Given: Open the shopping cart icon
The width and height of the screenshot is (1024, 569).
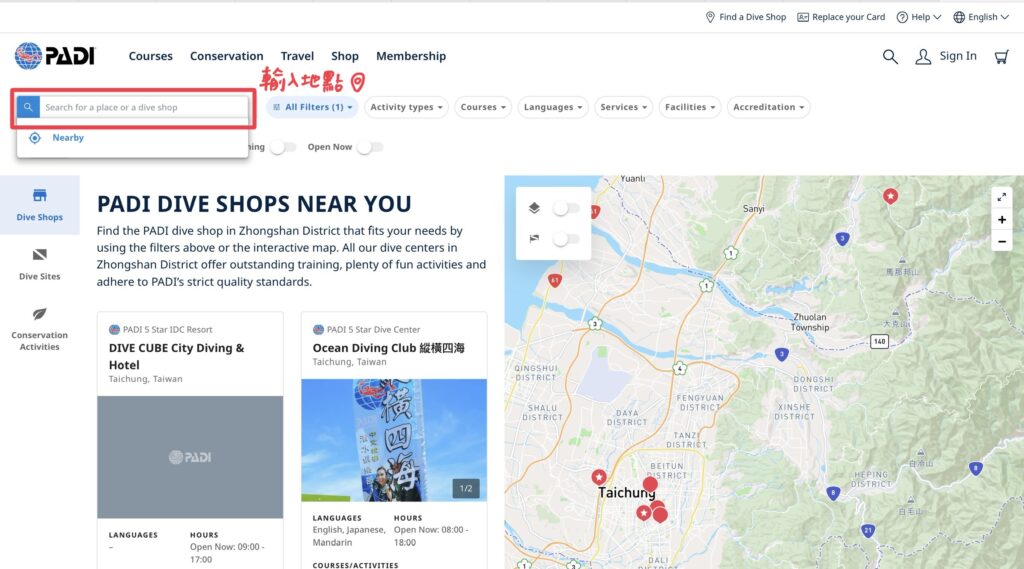Looking at the screenshot, I should (1001, 57).
